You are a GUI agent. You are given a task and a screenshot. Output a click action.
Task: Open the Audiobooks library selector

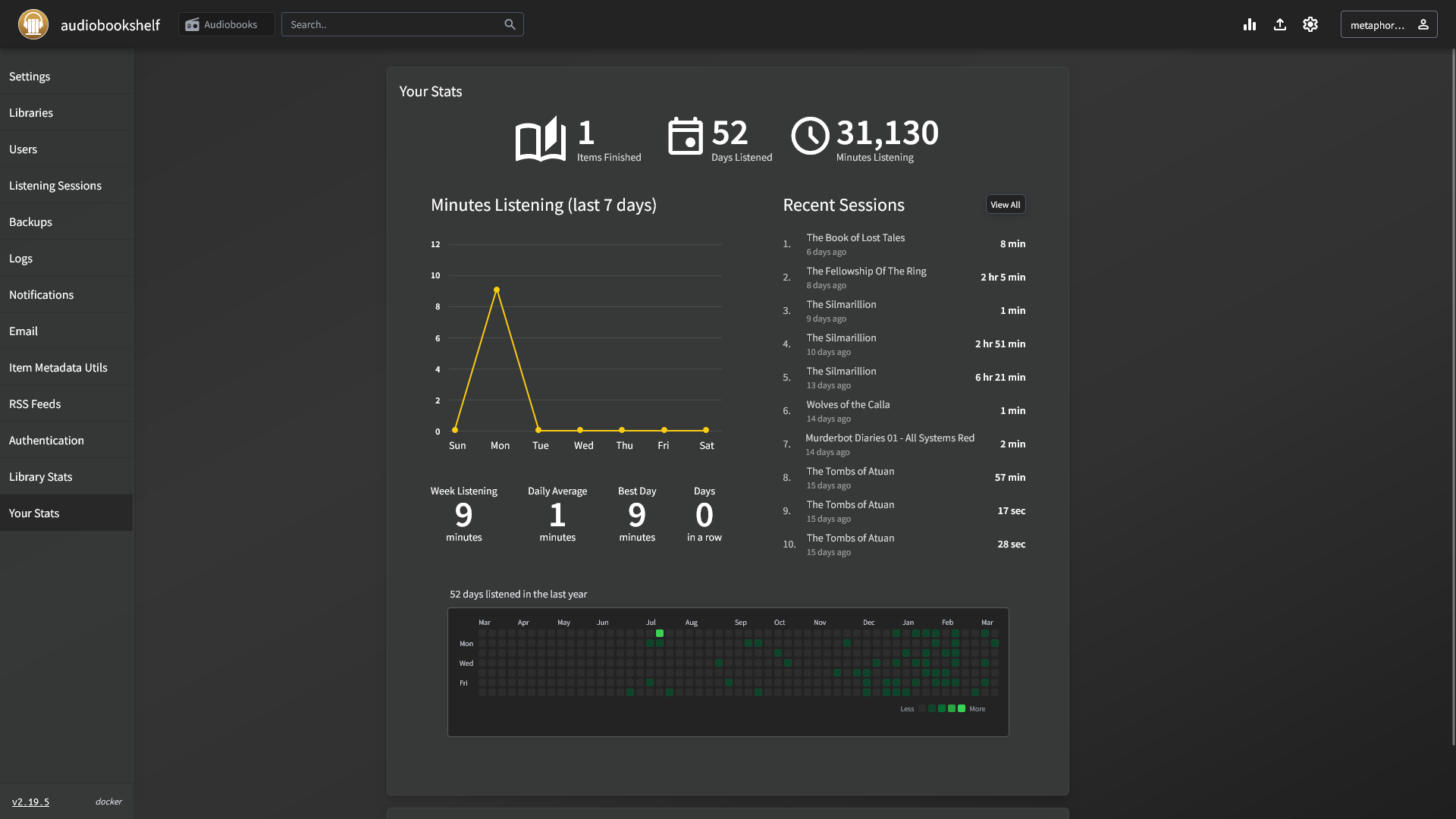226,24
